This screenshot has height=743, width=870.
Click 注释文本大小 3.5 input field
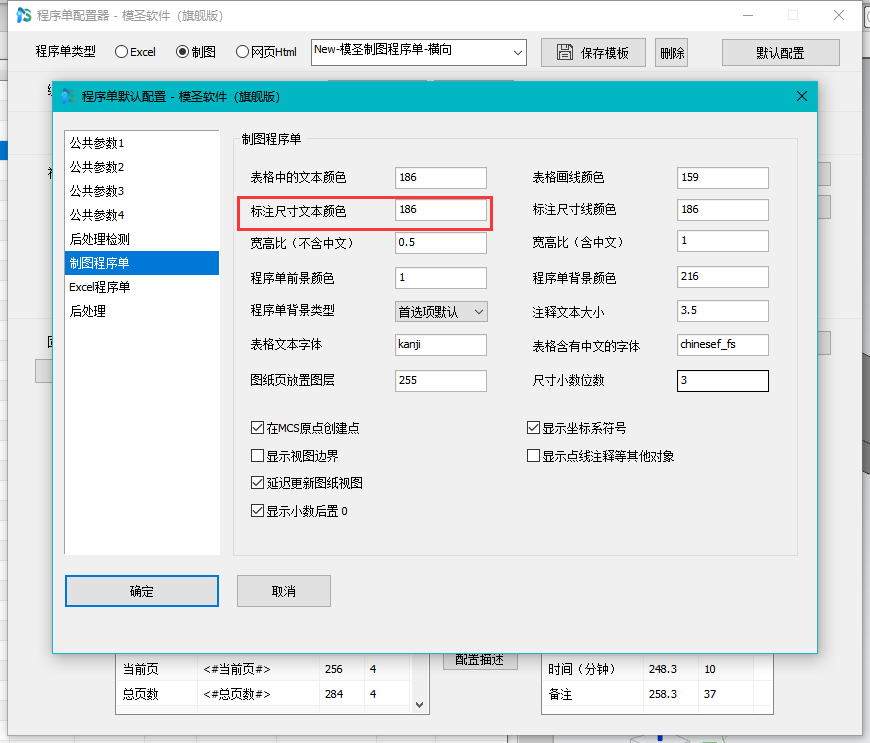pos(722,311)
